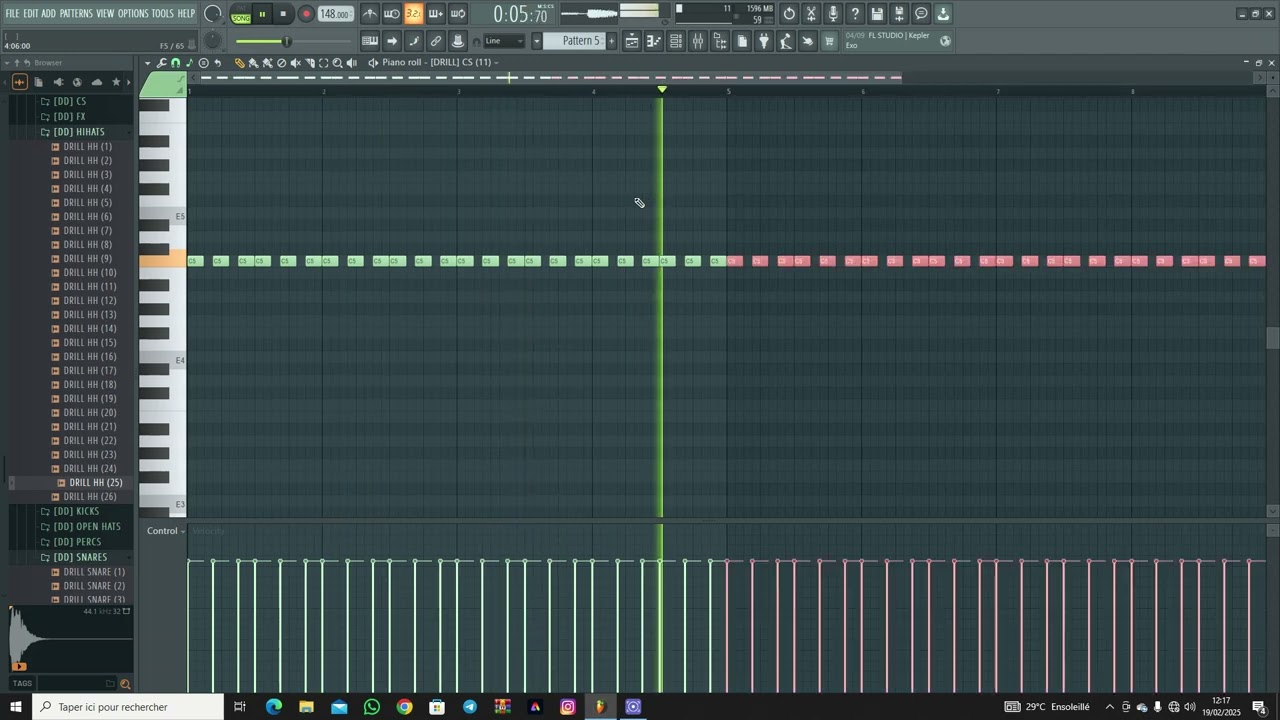Toggle countdown before recording (3.2.1) button
This screenshot has height=720, width=1280.
point(414,14)
